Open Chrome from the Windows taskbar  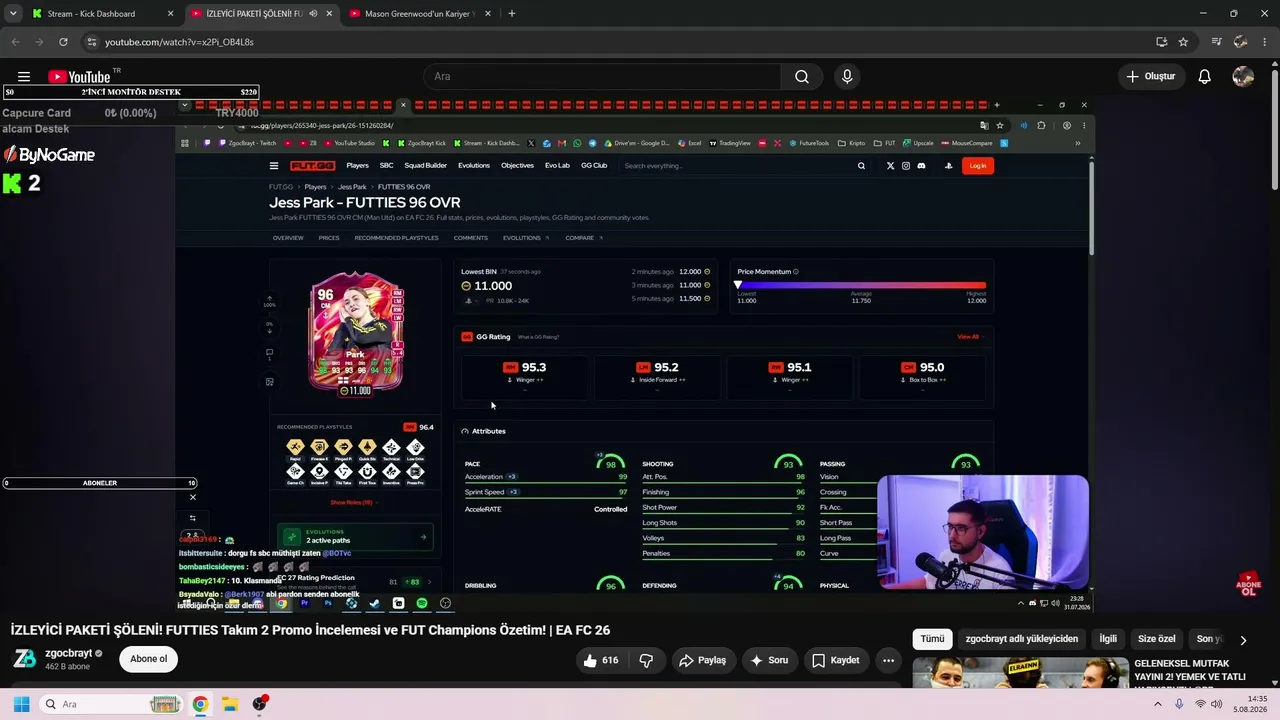coord(200,704)
